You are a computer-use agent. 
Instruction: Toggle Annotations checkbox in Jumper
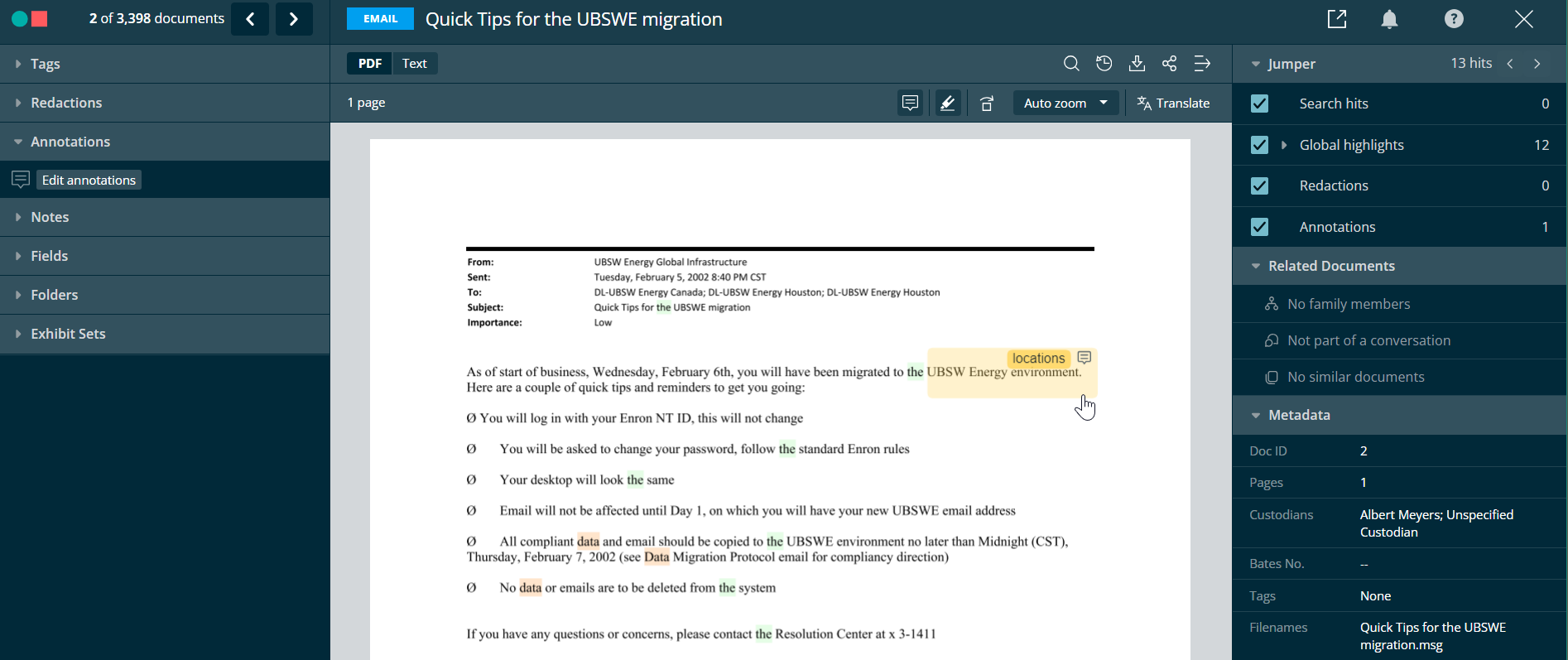pyautogui.click(x=1259, y=227)
